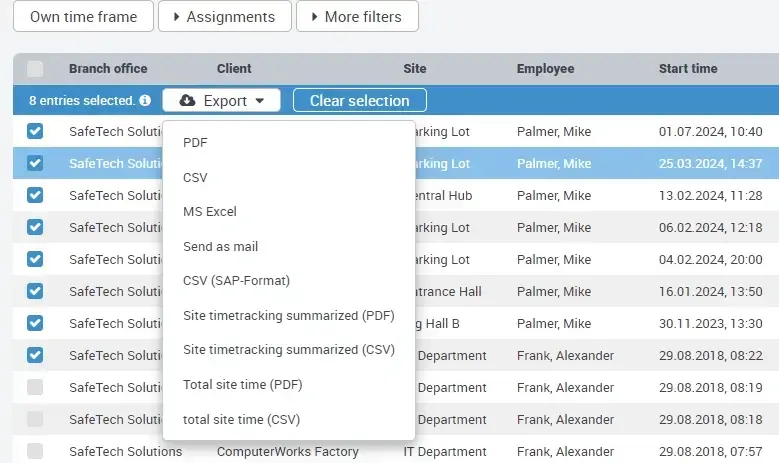Click 'Palmer, Mike' in the 16.01.2024 row
Screen dimensions: 779x463
[x=554, y=292]
